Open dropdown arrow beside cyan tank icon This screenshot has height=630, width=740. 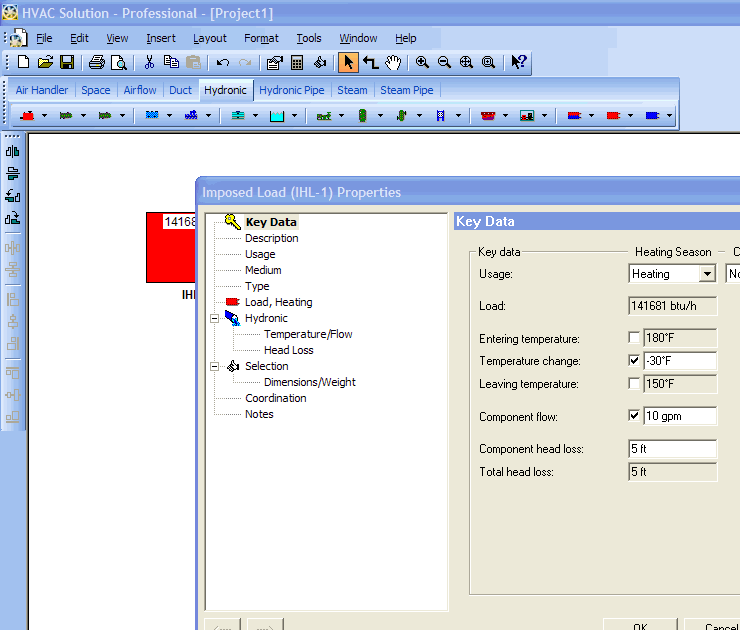pyautogui.click(x=294, y=116)
